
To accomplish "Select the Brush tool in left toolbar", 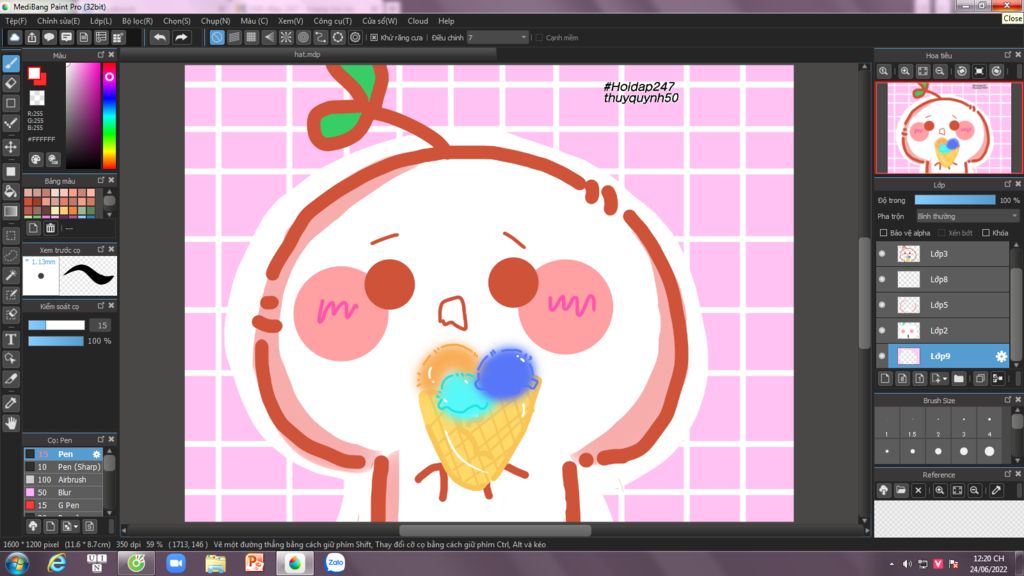I will [x=10, y=63].
